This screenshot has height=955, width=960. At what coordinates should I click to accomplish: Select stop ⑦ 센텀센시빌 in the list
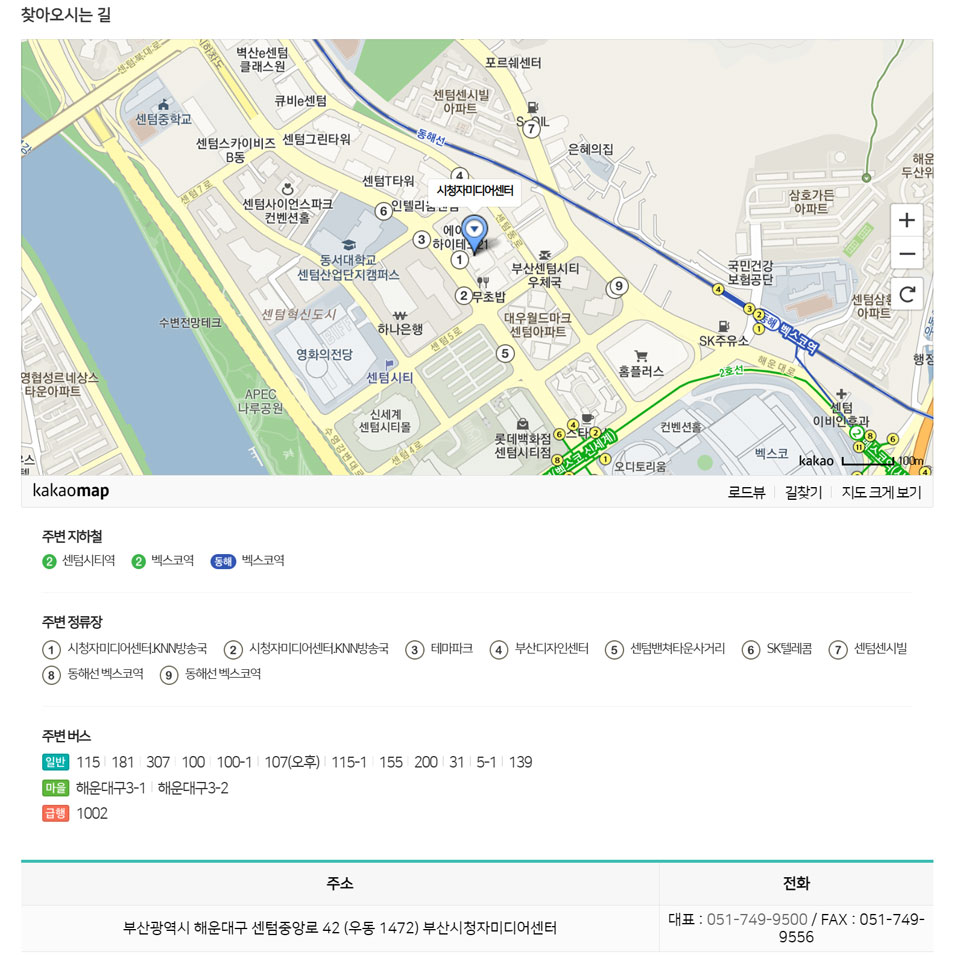tap(868, 649)
